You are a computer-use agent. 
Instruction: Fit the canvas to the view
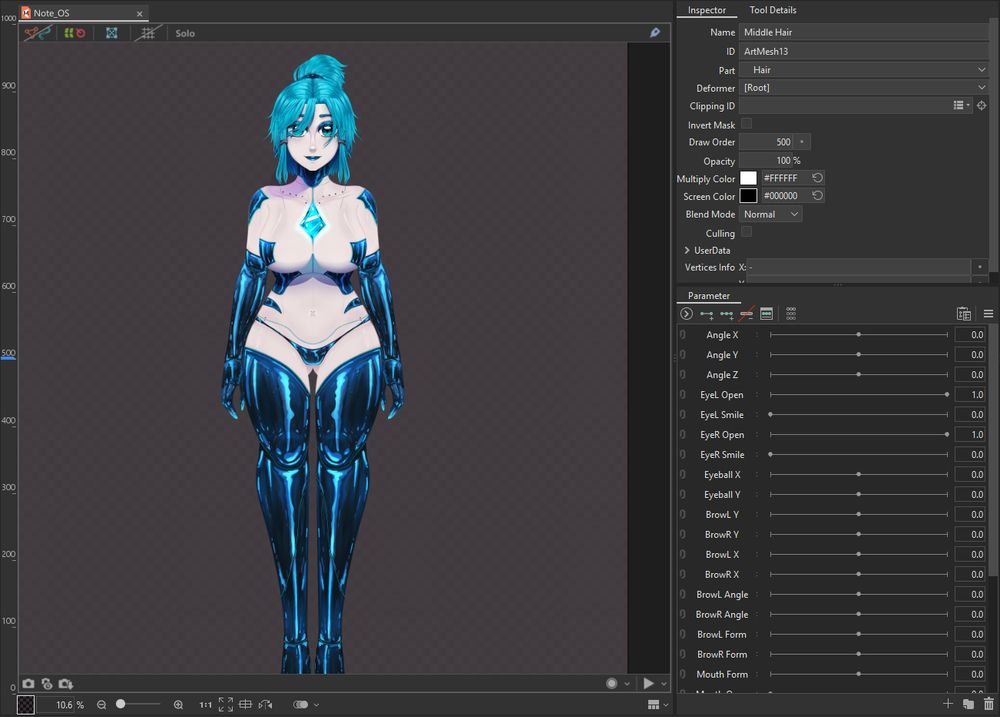click(x=226, y=704)
